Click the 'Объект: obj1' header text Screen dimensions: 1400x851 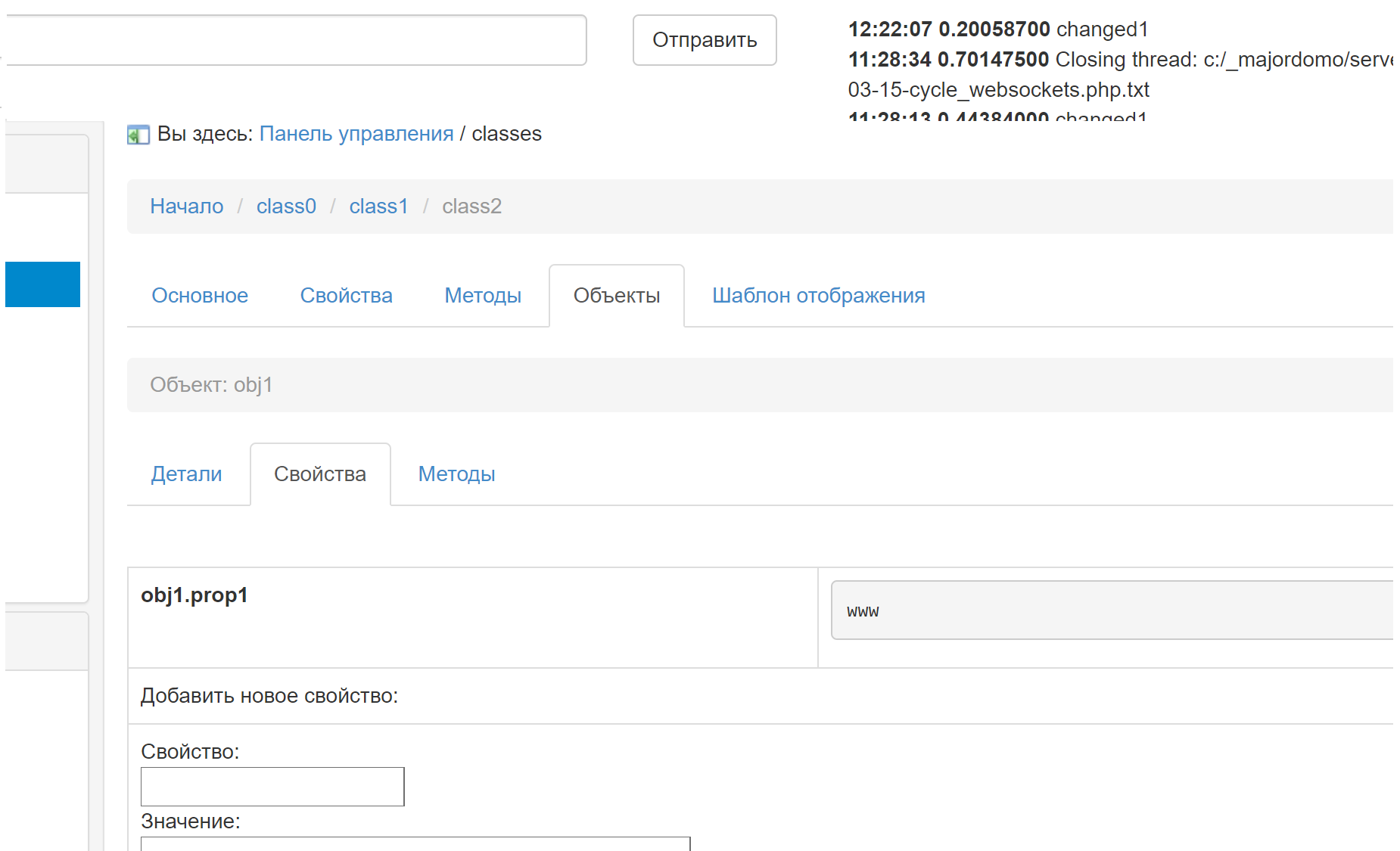click(211, 385)
